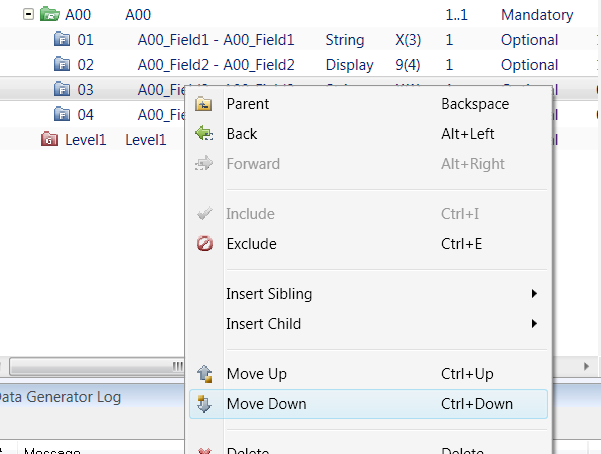Click the red Exclude icon
The width and height of the screenshot is (601, 454).
205,244
